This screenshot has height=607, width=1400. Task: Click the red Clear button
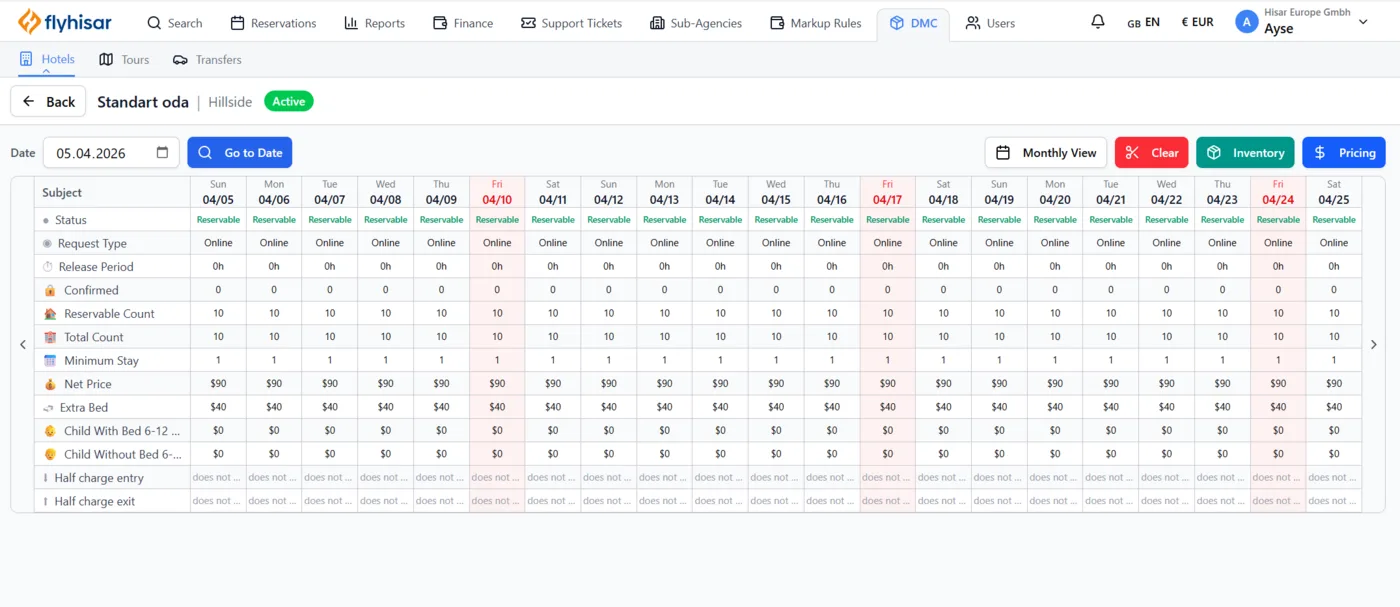coord(1152,153)
